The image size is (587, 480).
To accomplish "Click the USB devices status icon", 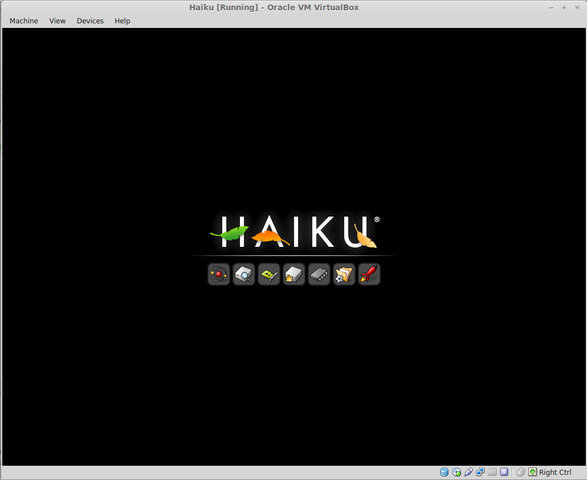I will click(468, 472).
